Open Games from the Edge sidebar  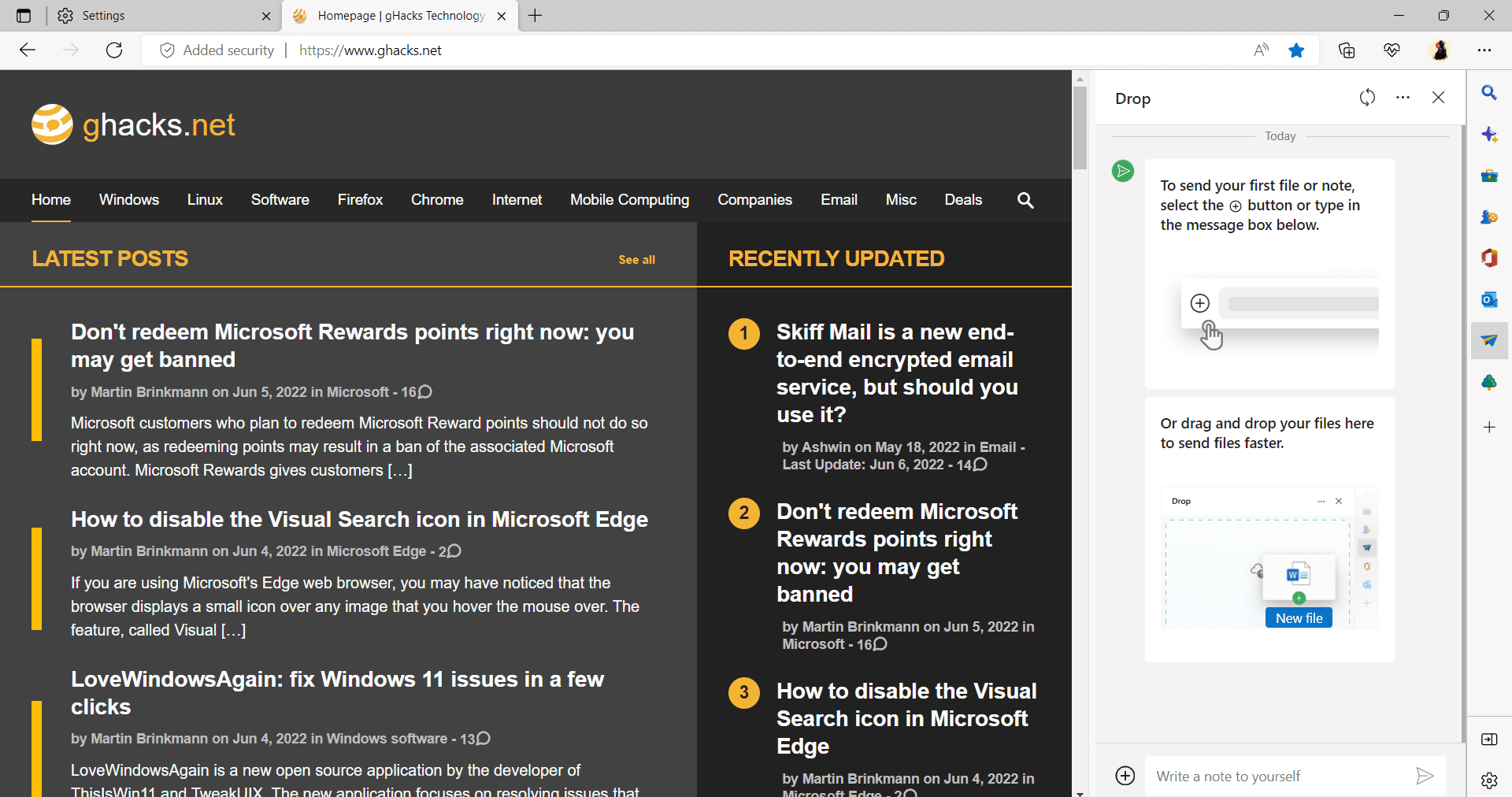pyautogui.click(x=1489, y=217)
